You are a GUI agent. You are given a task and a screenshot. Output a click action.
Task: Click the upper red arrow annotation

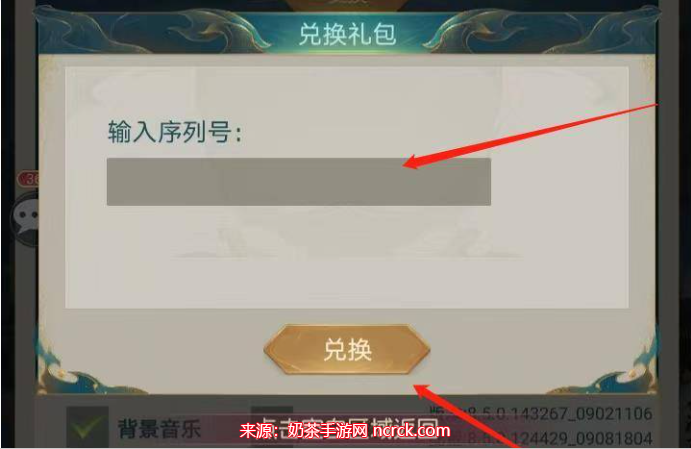(531, 135)
